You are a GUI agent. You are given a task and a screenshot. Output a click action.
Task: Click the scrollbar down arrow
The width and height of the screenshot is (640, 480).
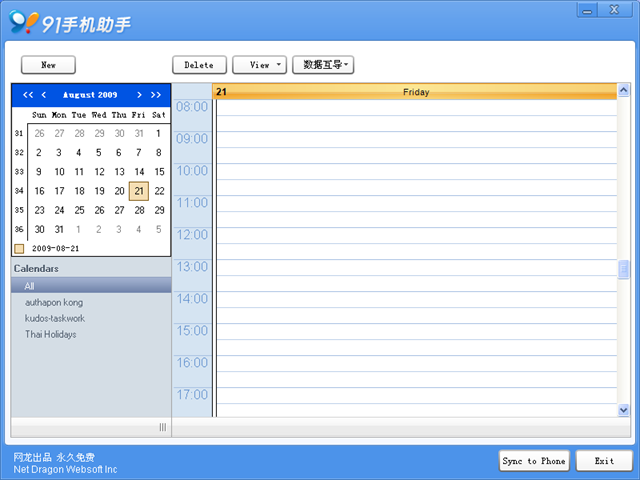pos(623,409)
